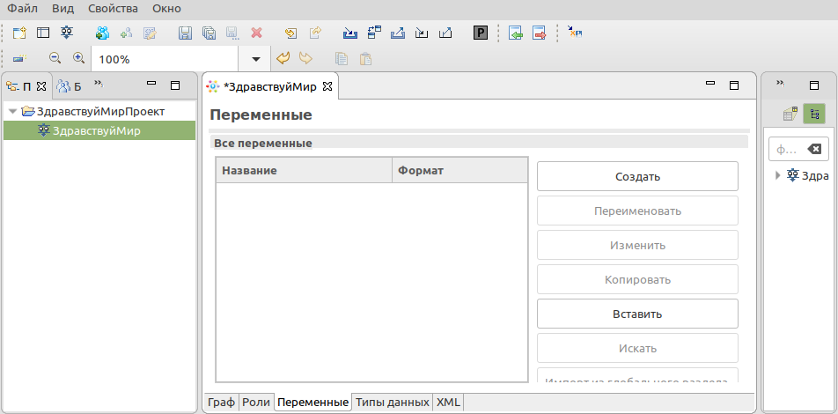Viewport: 838px width, 414px height.
Task: Open the Свойства menu
Action: pos(113,9)
